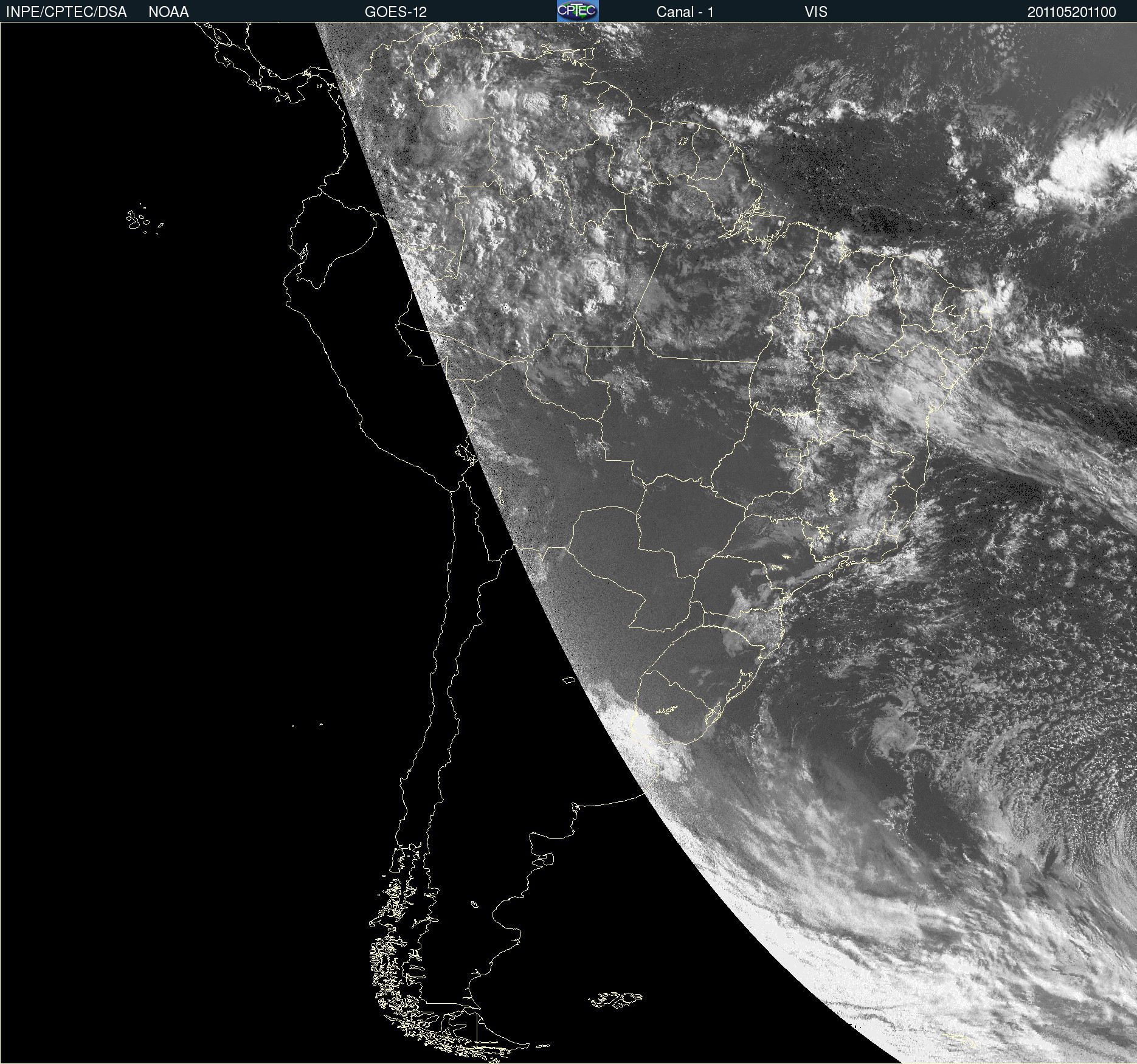
Task: Select the INPE/CPTEC/DSA header text
Action: [x=66, y=12]
